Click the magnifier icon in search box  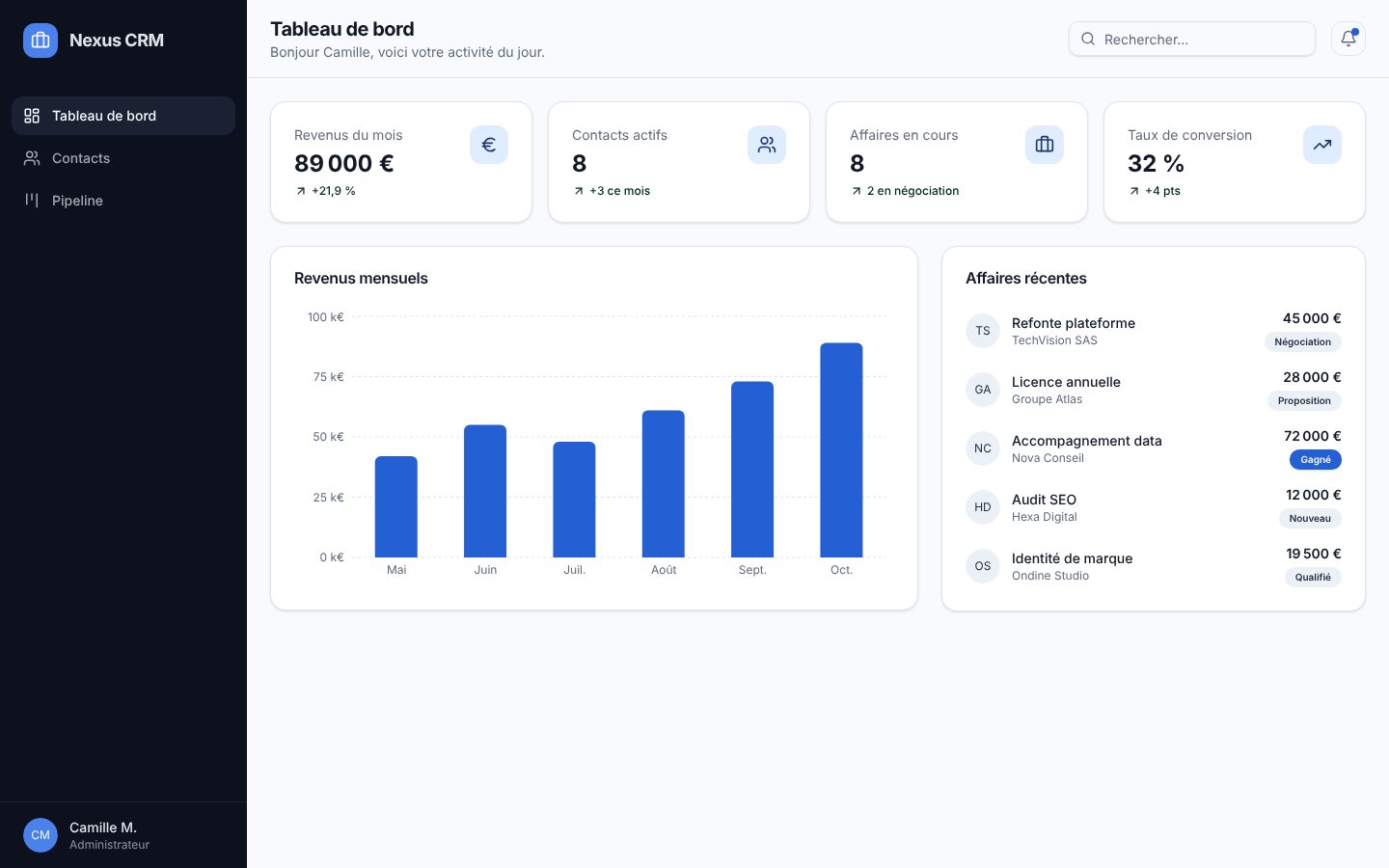tap(1088, 39)
